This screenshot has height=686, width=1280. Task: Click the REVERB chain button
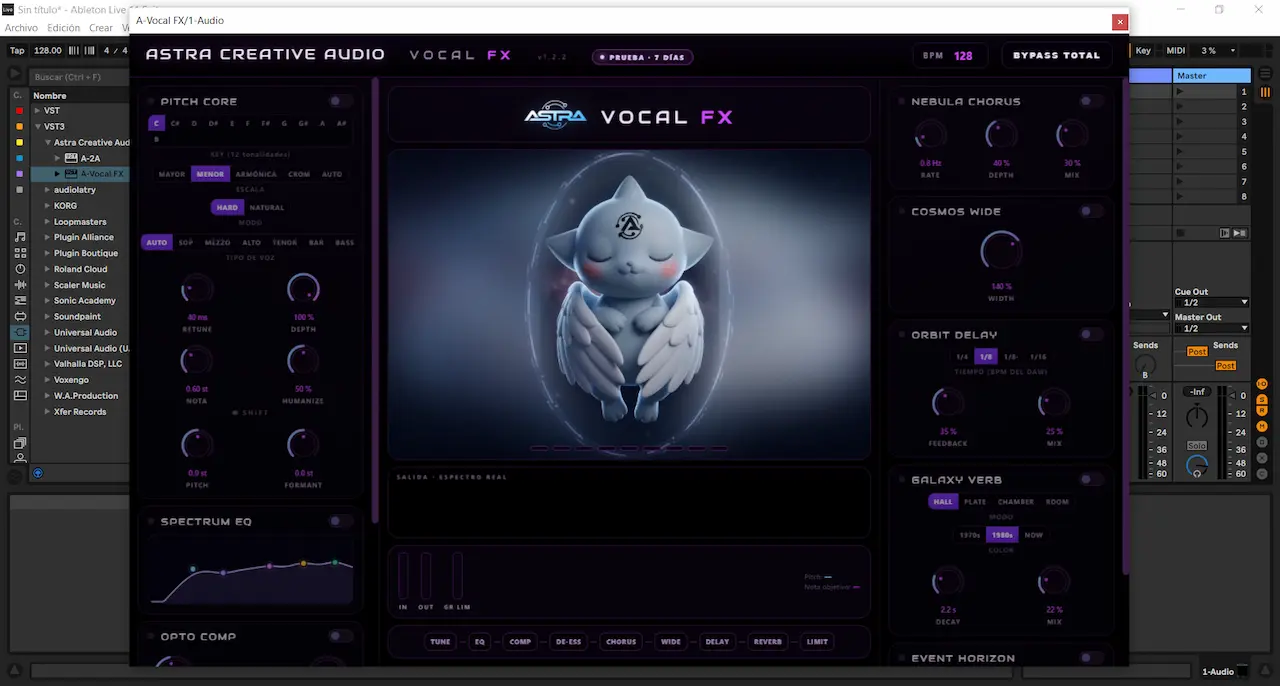(x=768, y=642)
